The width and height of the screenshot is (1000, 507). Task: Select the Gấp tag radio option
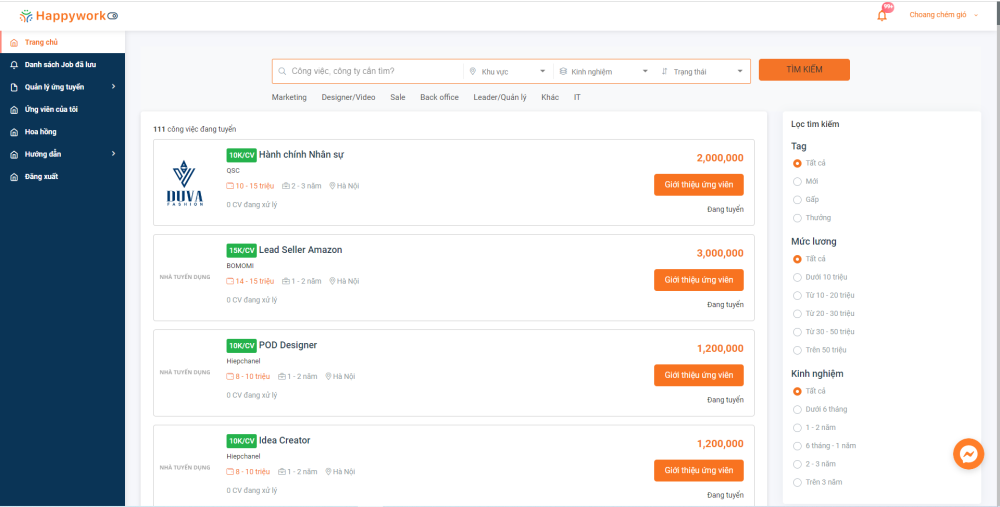pos(797,199)
